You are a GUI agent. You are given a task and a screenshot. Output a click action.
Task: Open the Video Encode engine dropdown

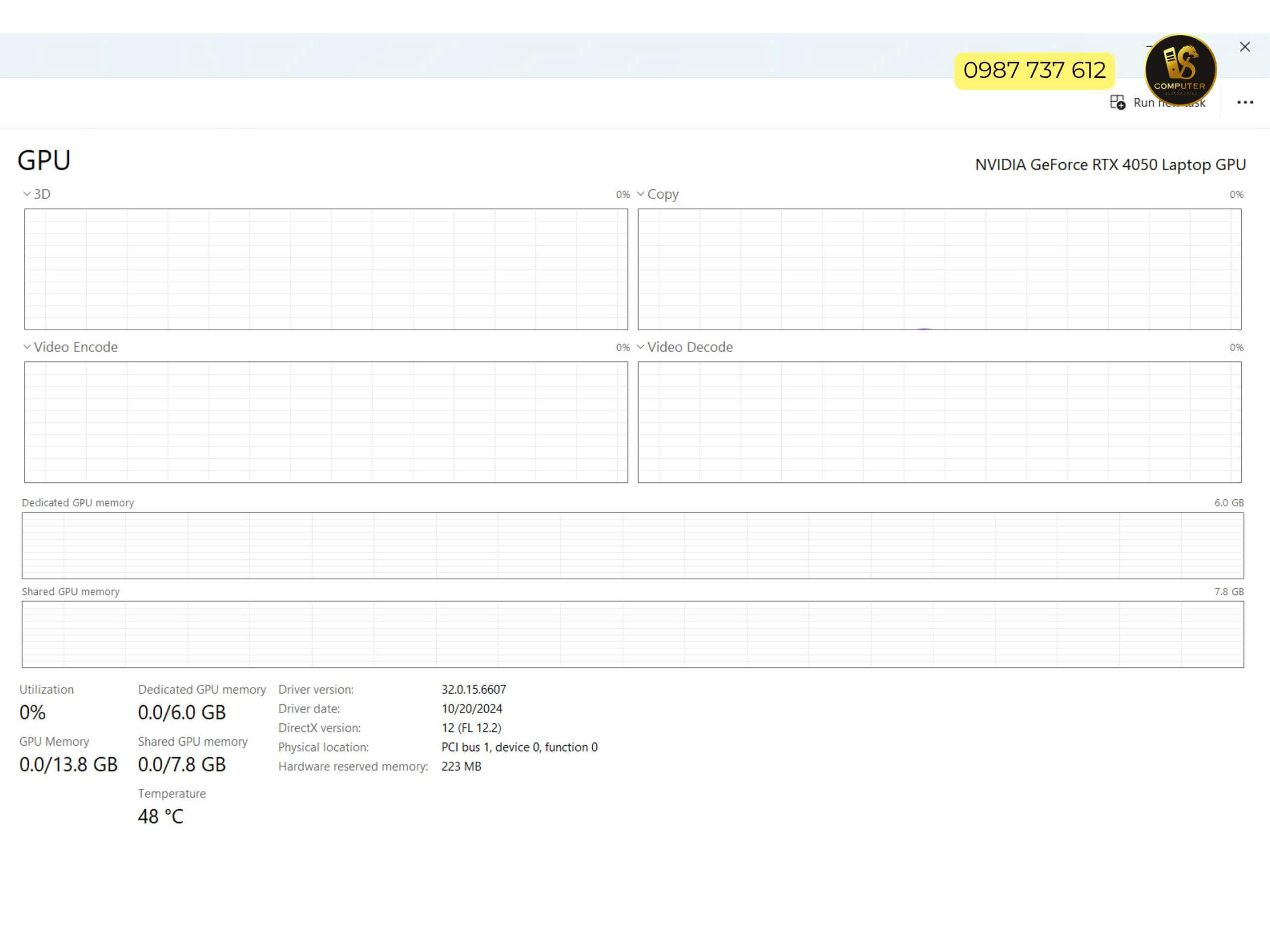coord(27,347)
